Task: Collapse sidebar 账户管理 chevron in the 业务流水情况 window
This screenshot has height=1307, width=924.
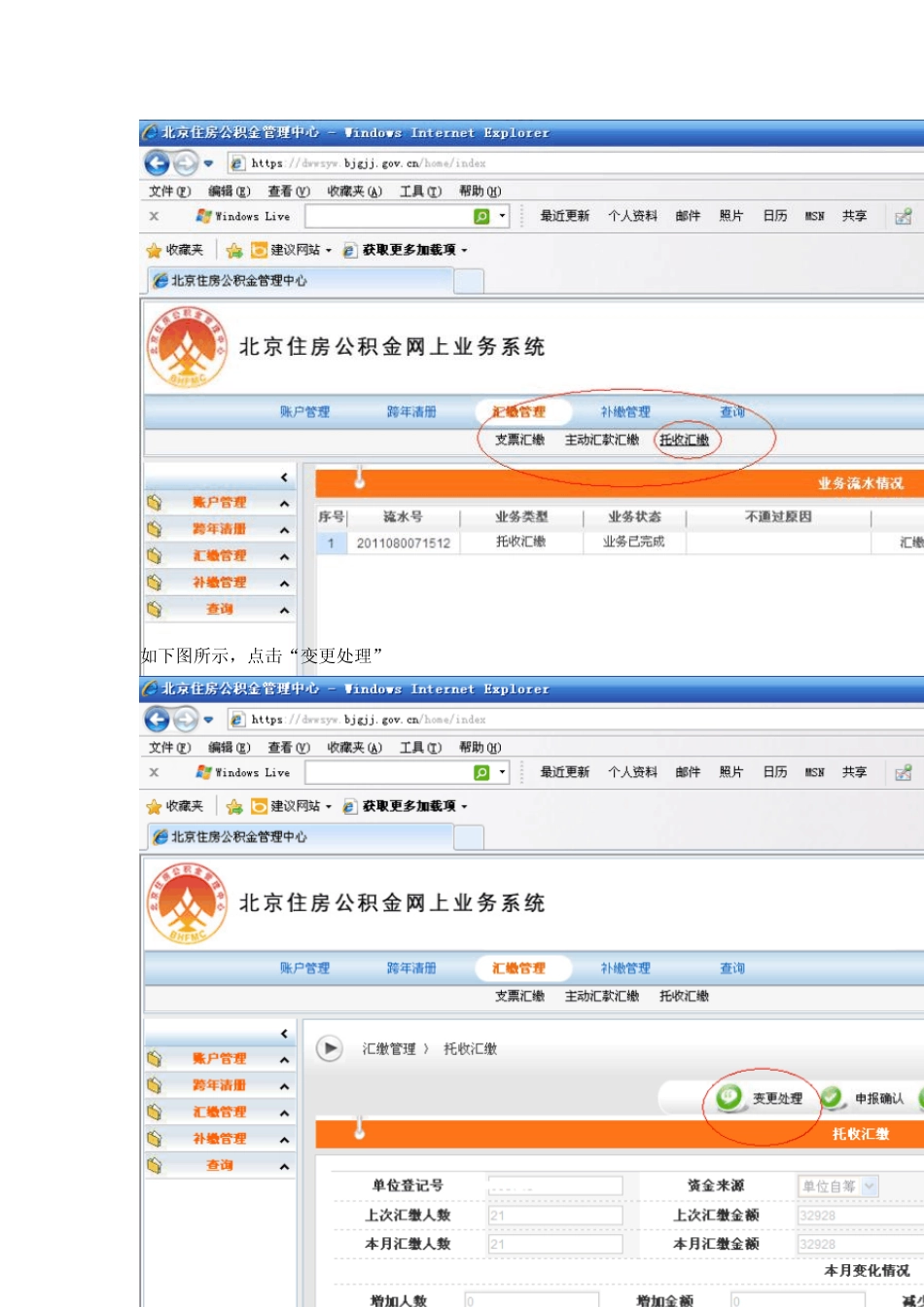Action: (284, 504)
